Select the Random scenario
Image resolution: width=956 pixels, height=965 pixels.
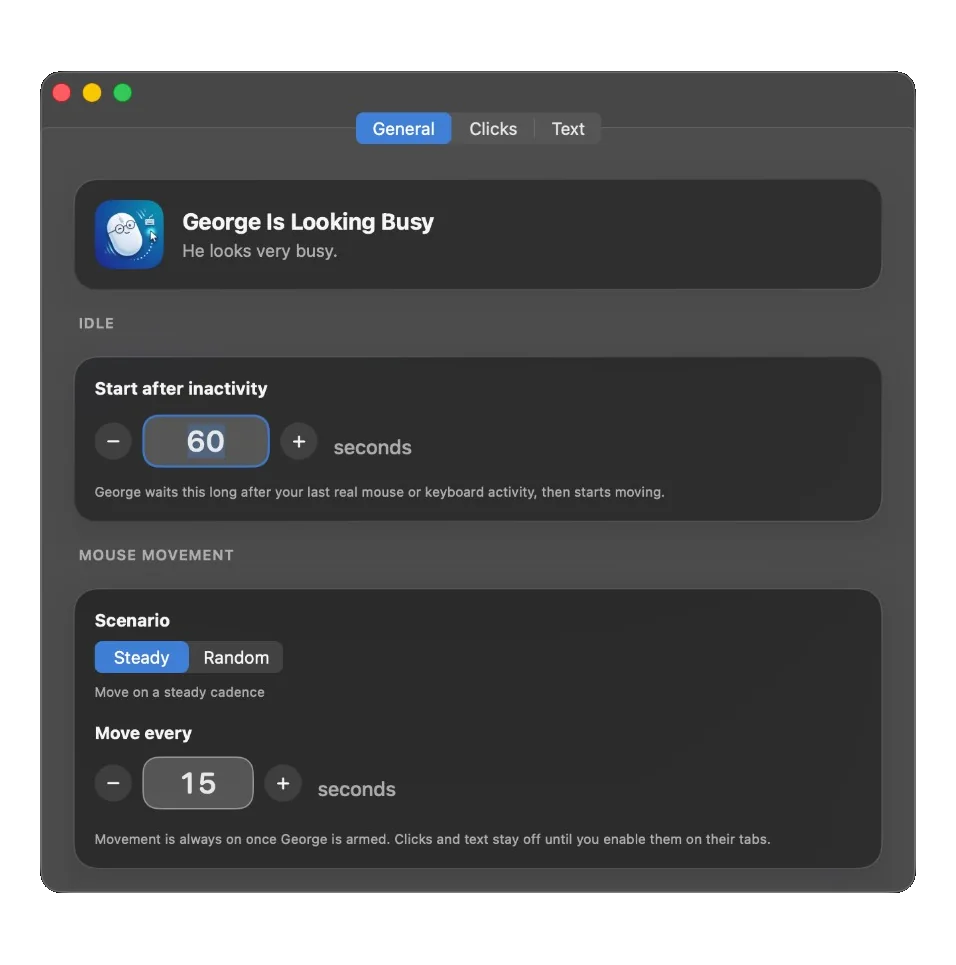236,657
